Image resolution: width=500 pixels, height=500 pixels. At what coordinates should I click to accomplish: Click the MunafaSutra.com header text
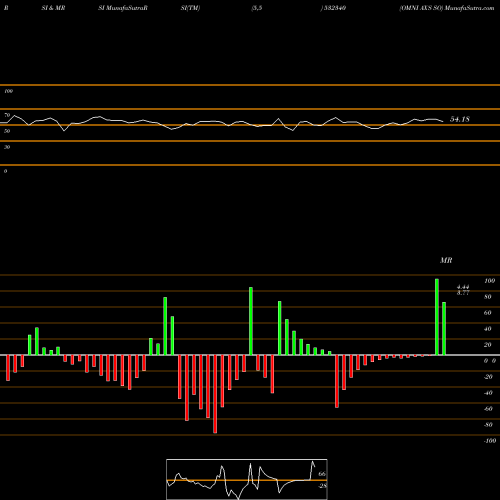click(470, 8)
